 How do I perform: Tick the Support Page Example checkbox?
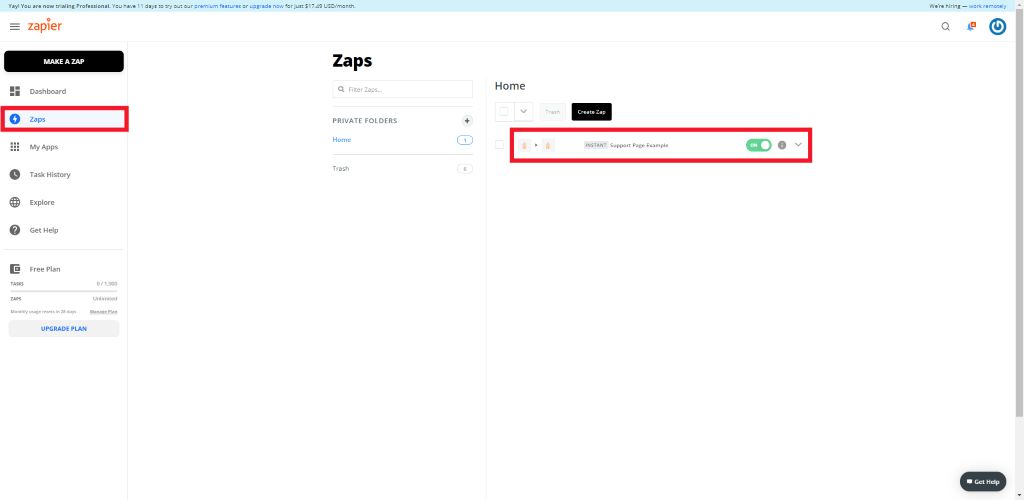click(x=500, y=145)
